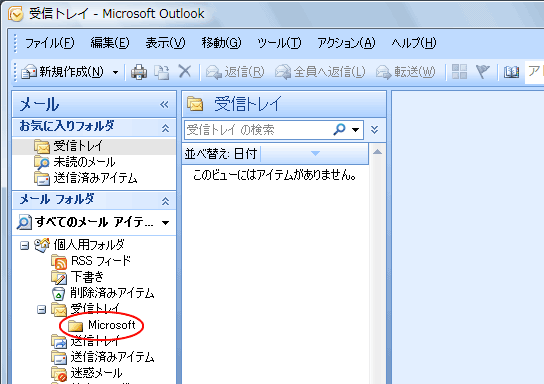Click the 迷惑メール folder icon

tap(59, 374)
